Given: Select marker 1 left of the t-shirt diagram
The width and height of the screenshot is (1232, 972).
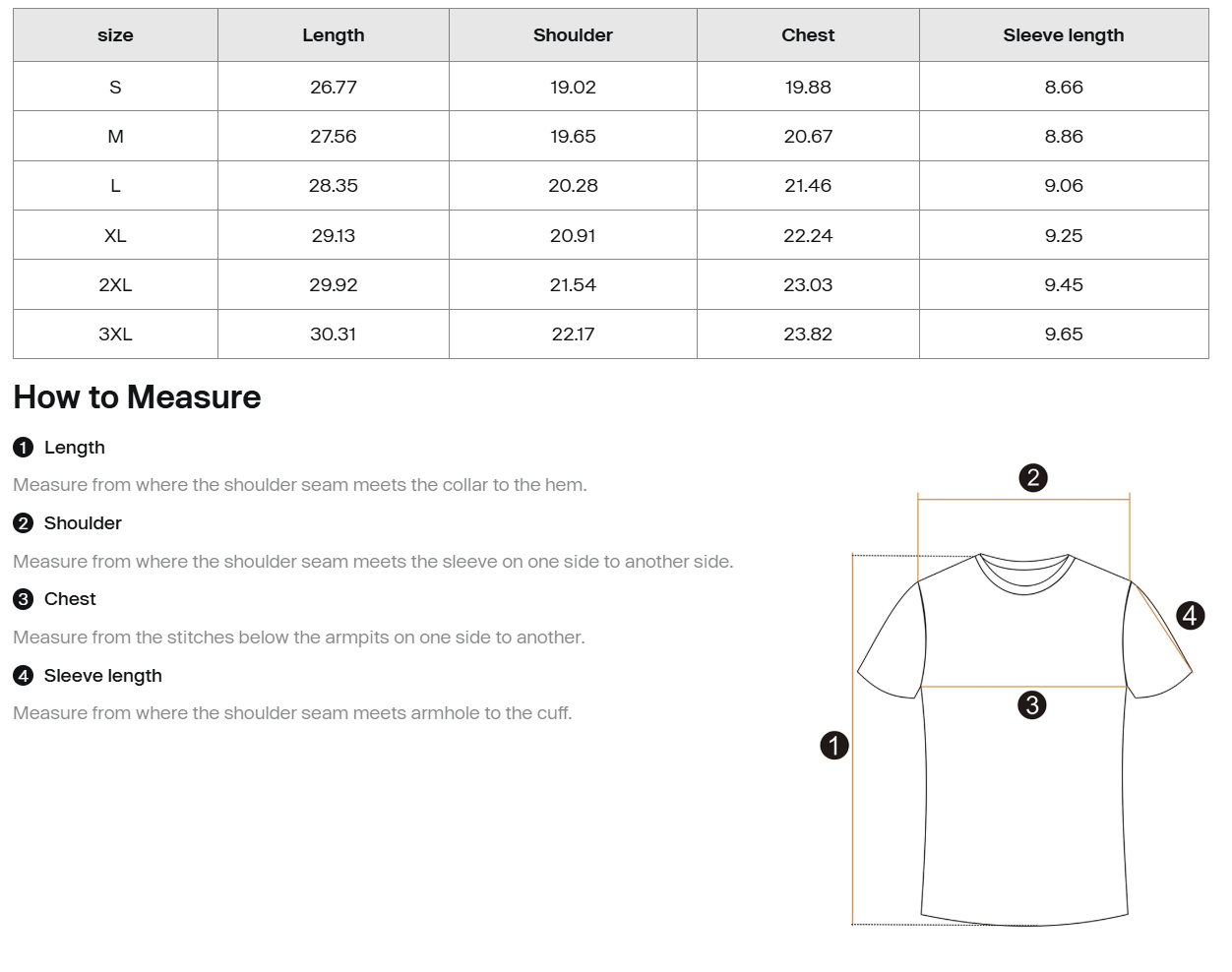Looking at the screenshot, I should (x=834, y=746).
